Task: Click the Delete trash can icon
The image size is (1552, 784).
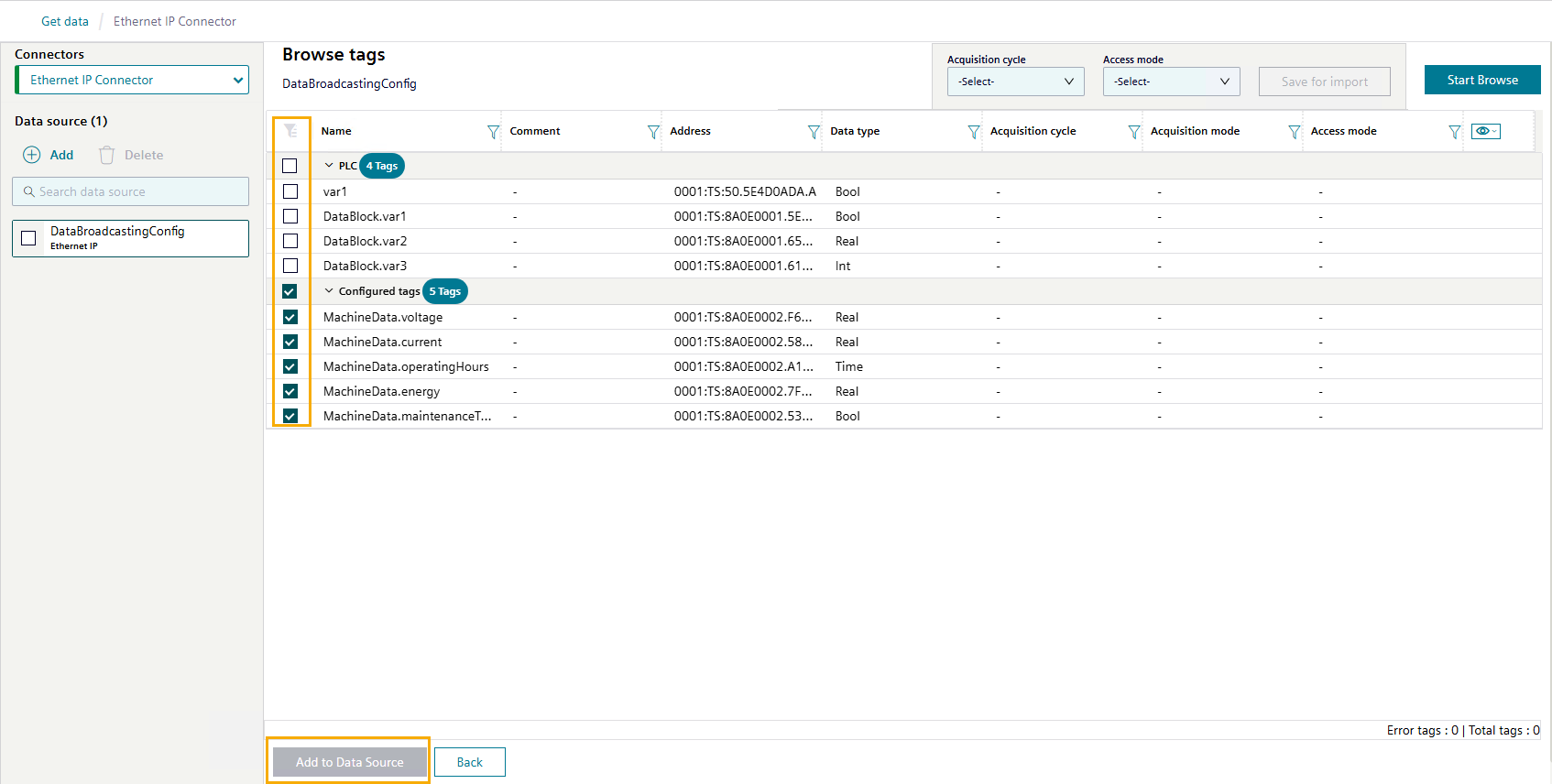Action: click(107, 155)
